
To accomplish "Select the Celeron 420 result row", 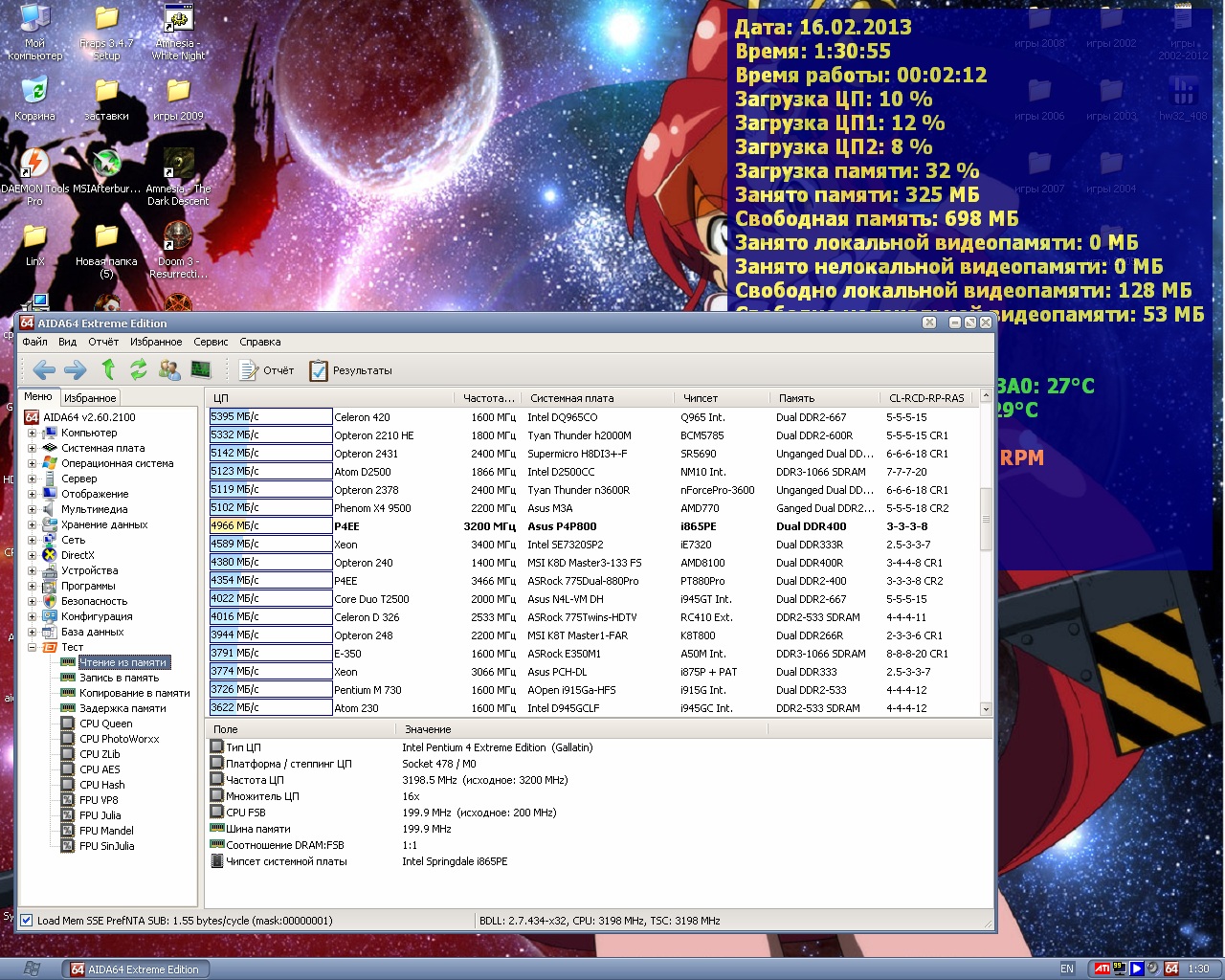I will click(x=593, y=417).
